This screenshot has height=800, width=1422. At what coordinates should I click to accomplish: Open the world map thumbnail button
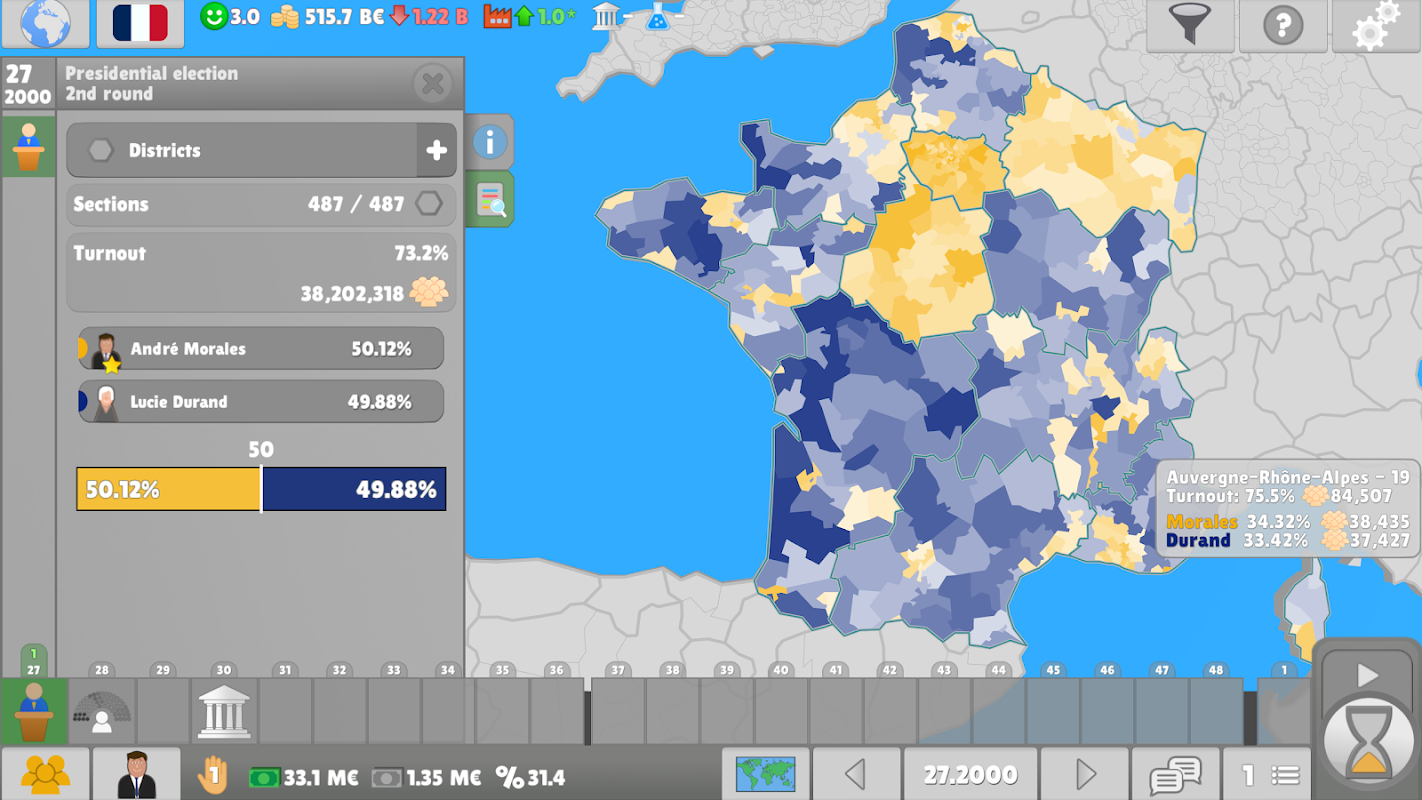click(765, 774)
